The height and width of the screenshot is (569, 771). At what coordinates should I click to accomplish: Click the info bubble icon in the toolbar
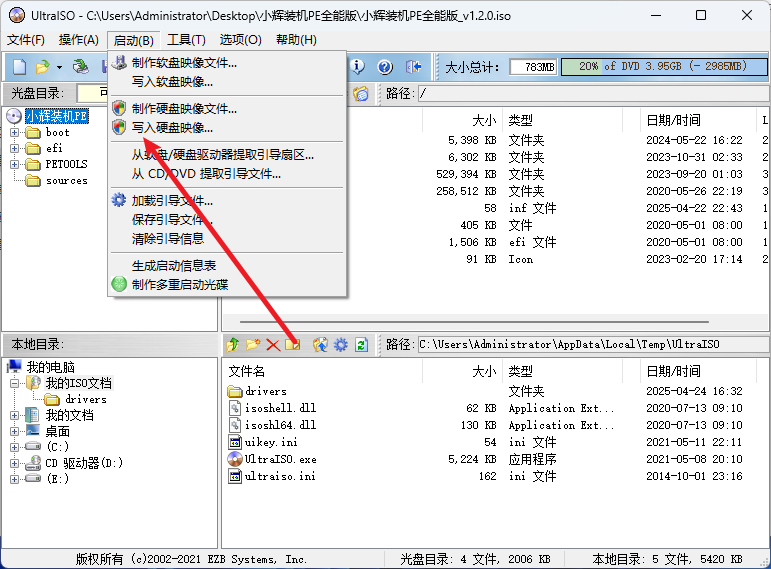357,66
